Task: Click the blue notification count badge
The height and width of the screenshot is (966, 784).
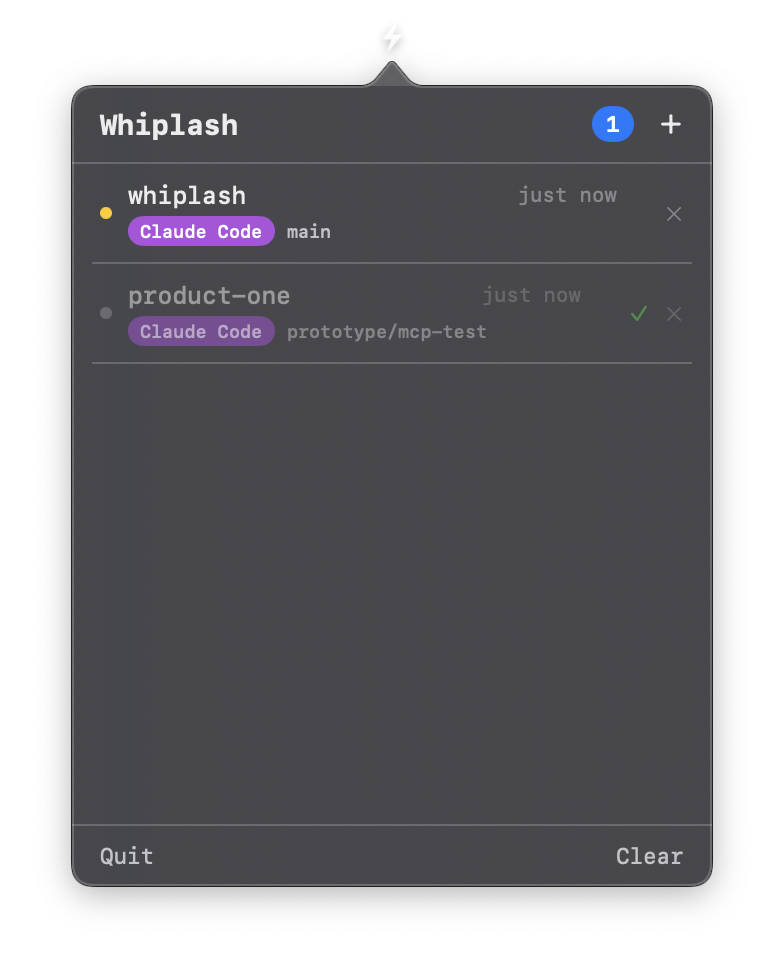Action: [x=612, y=124]
